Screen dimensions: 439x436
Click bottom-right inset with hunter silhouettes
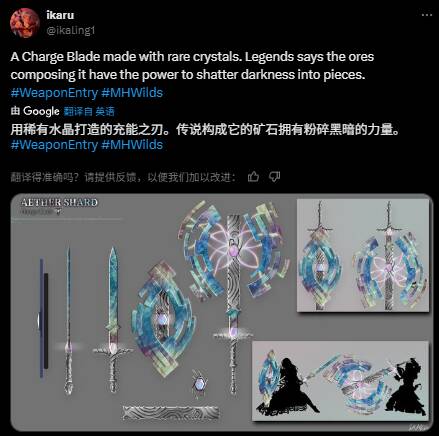tap(340, 380)
